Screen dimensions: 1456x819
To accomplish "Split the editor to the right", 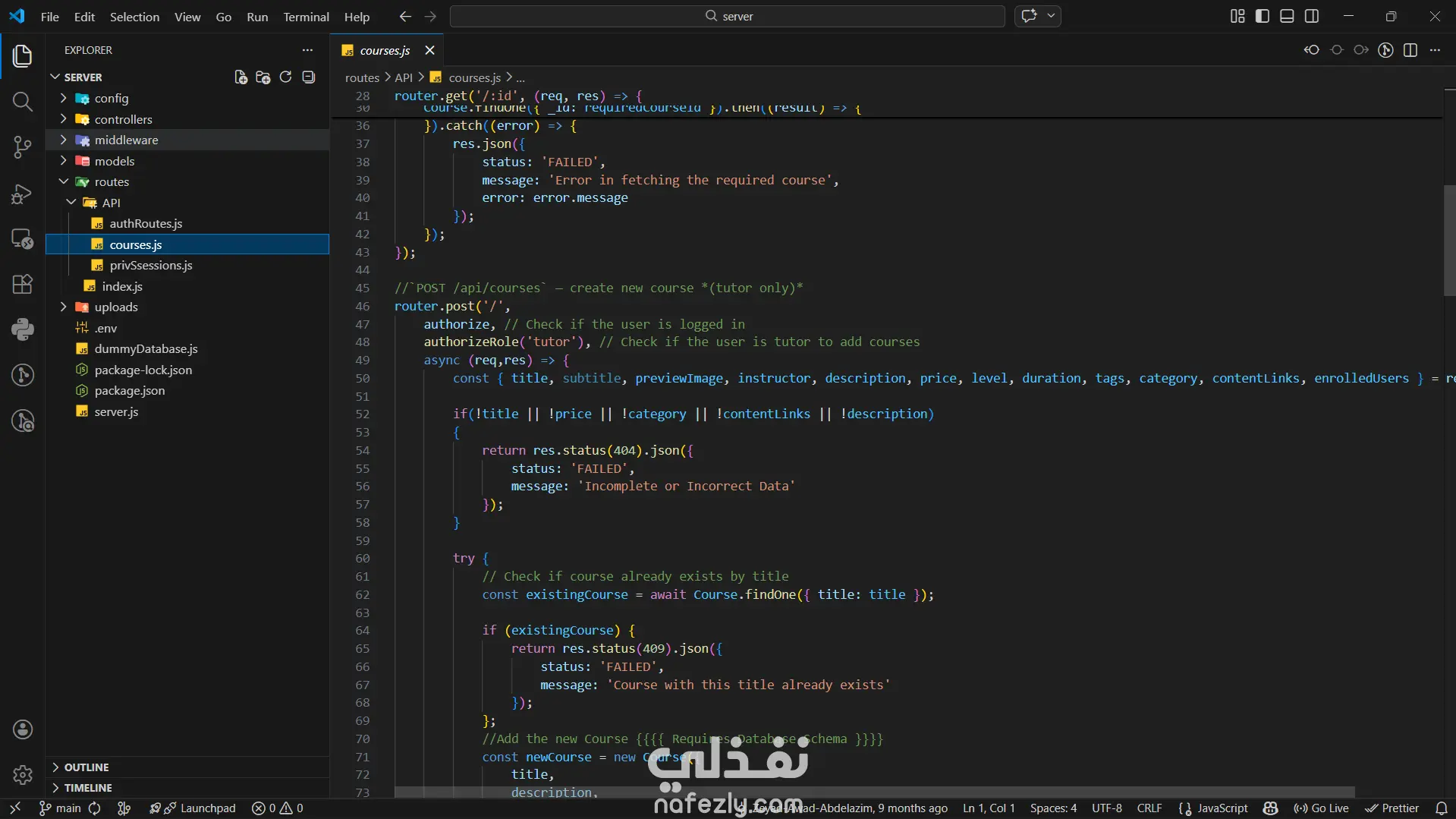I will (1410, 50).
